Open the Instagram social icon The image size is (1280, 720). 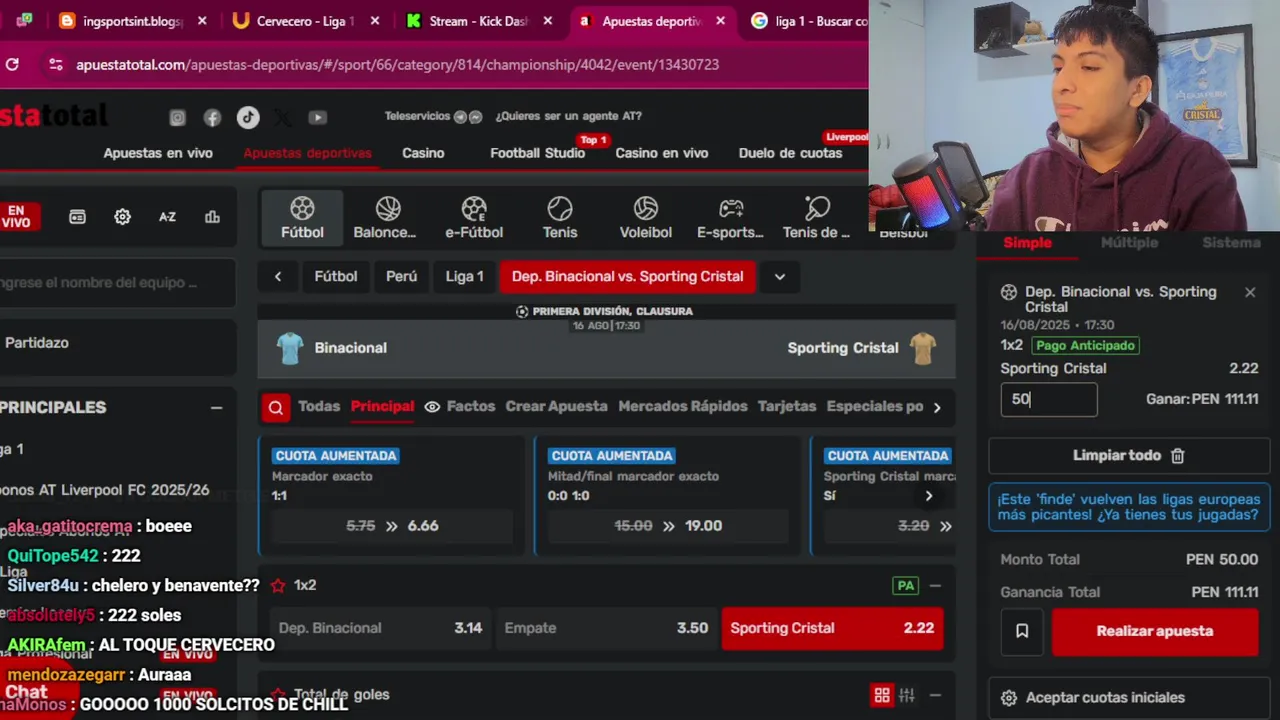pos(177,117)
